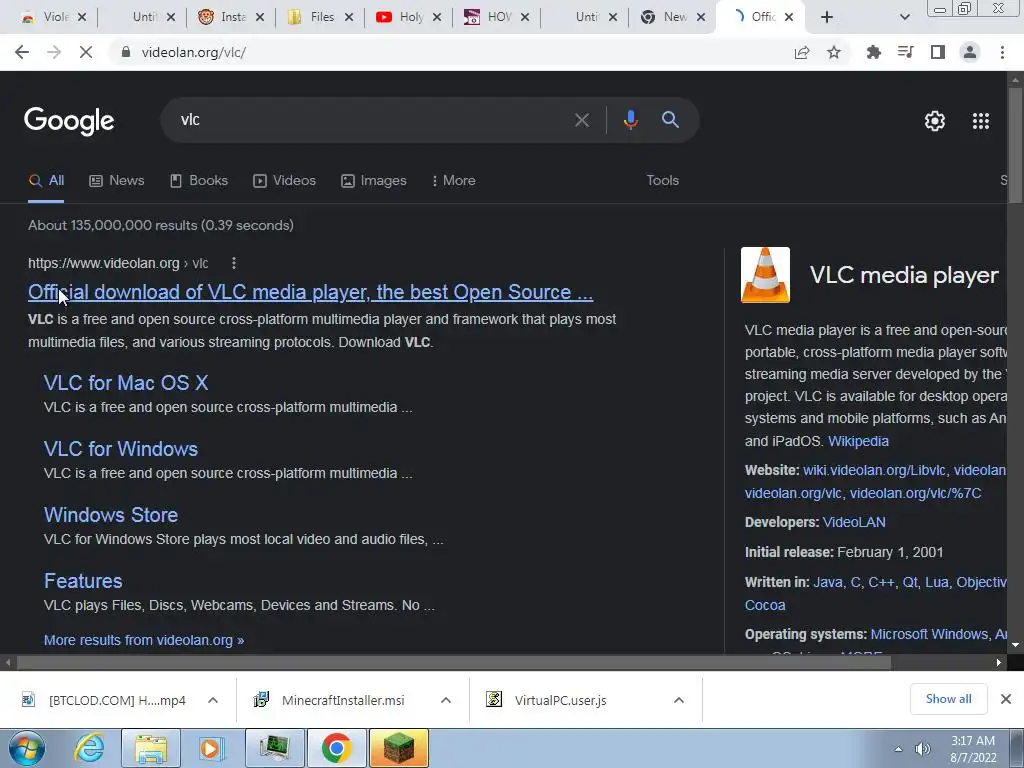
Task: Open More results from videolan.org
Action: (x=144, y=640)
